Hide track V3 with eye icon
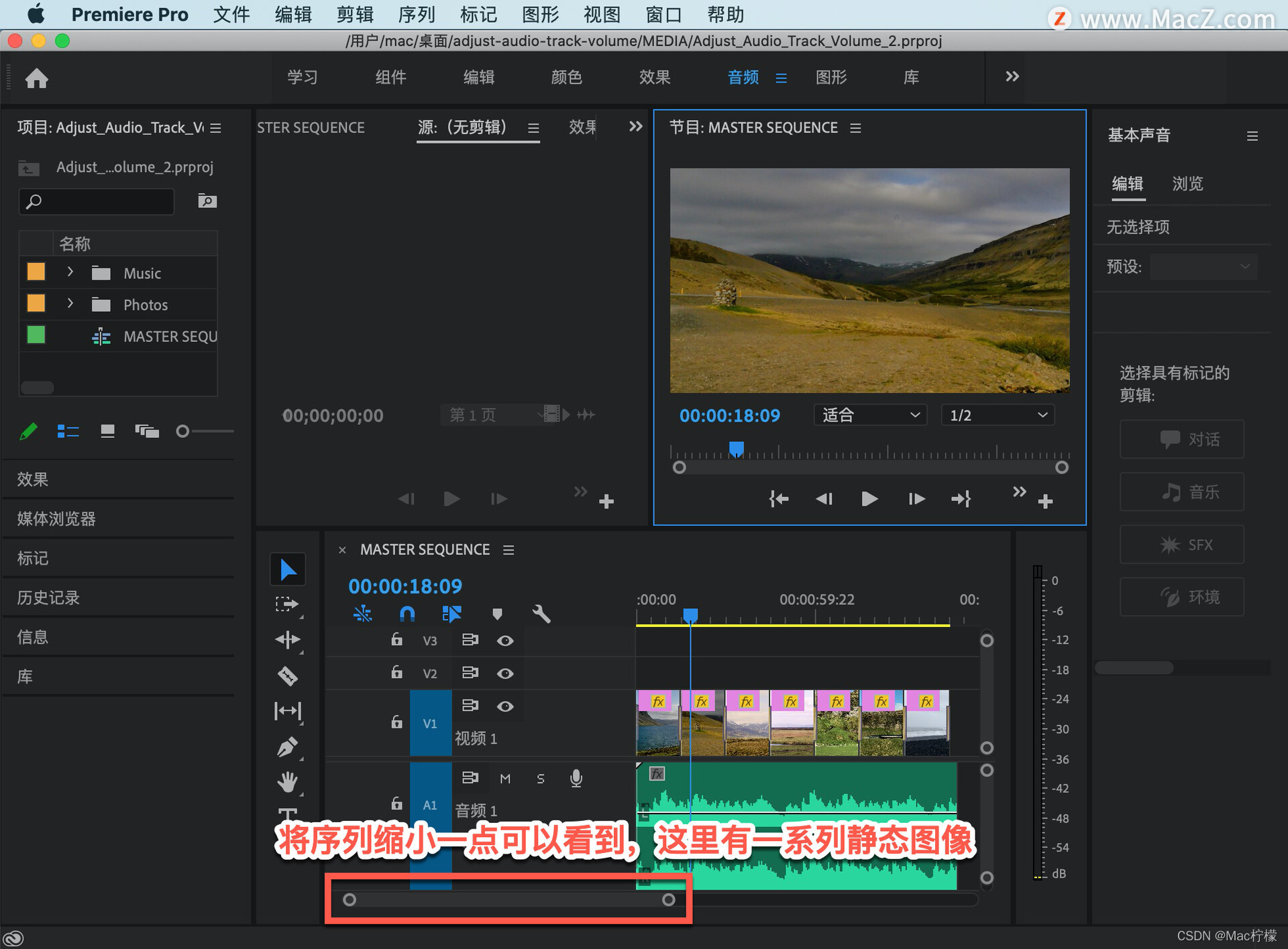Image resolution: width=1288 pixels, height=949 pixels. tap(505, 640)
